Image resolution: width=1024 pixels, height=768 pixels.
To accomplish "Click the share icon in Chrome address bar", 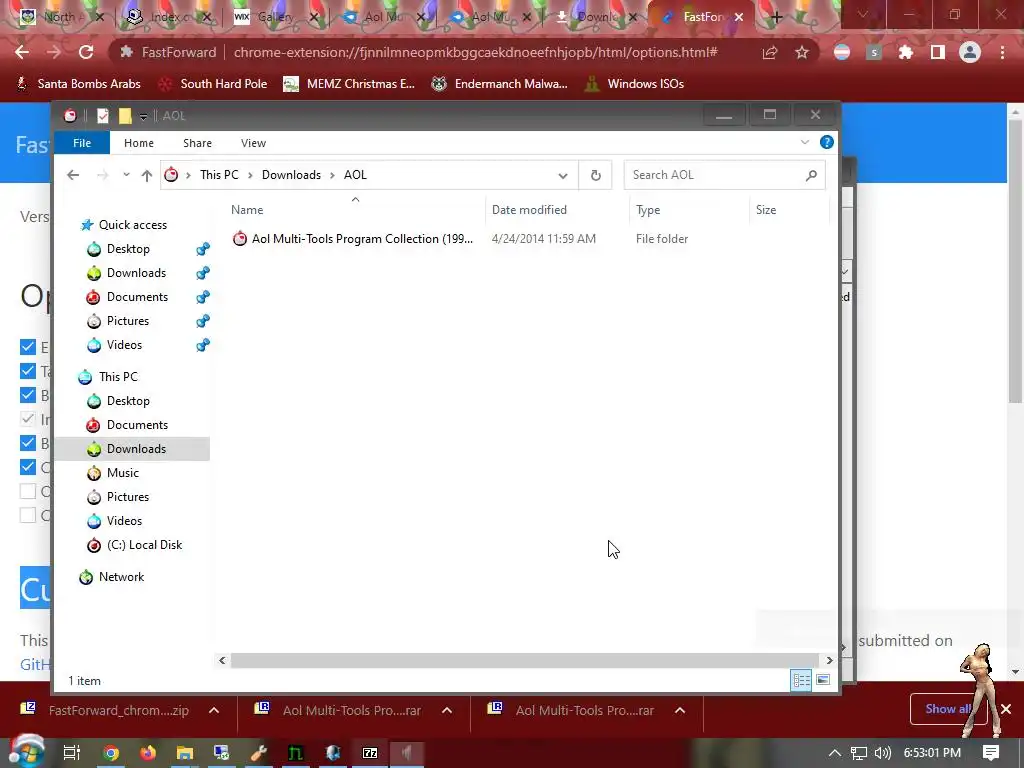I will pos(770,52).
